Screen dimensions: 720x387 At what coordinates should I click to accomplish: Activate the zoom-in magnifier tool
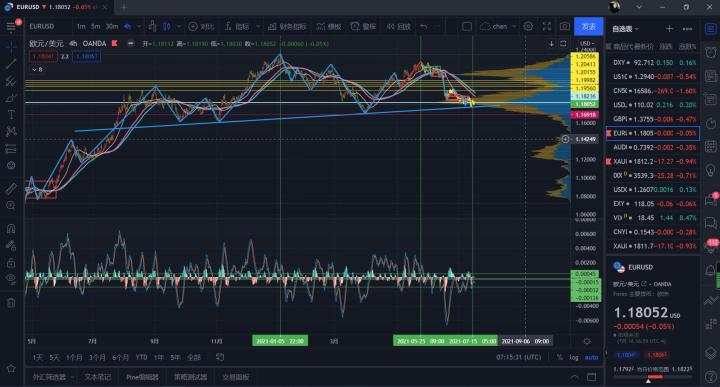tap(11, 205)
